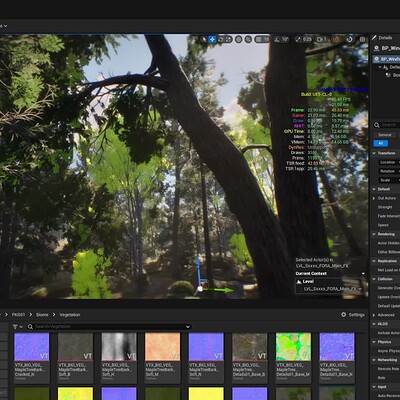The height and width of the screenshot is (400, 400).
Task: Choose the Select objects tool in viewport toolbar
Action: [x=204, y=39]
